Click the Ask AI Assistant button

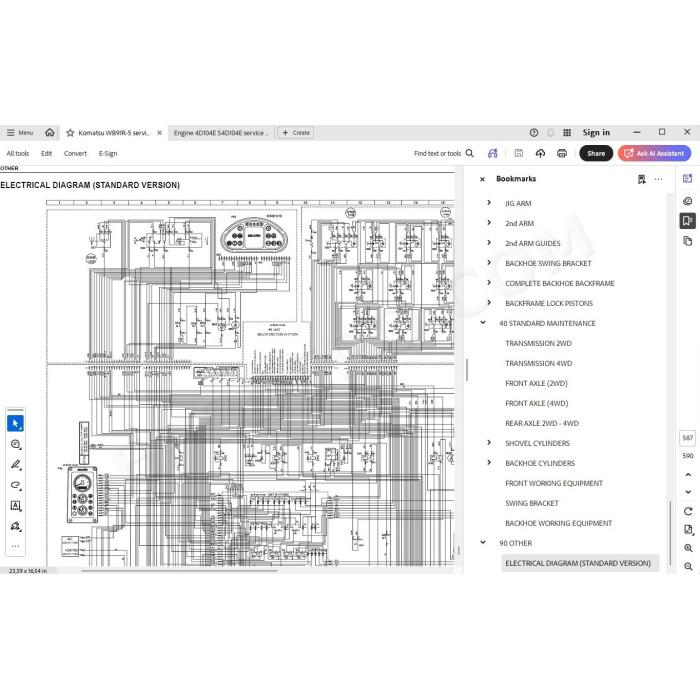[x=654, y=153]
